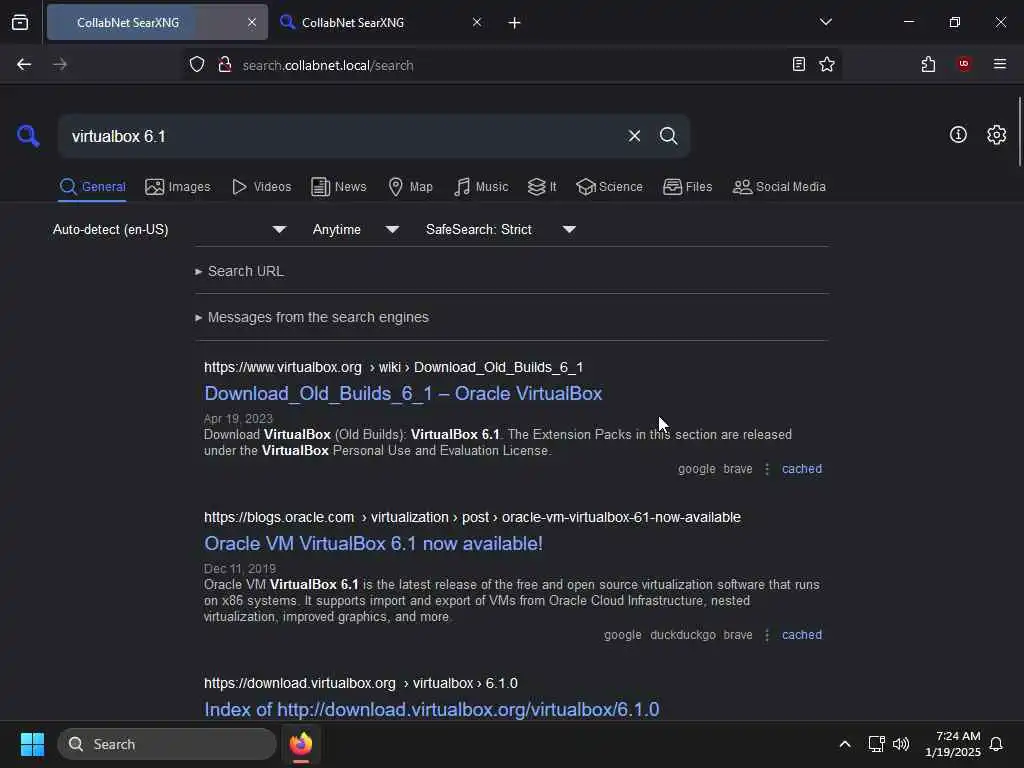Switch to Images category
This screenshot has width=1024, height=768.
(178, 187)
